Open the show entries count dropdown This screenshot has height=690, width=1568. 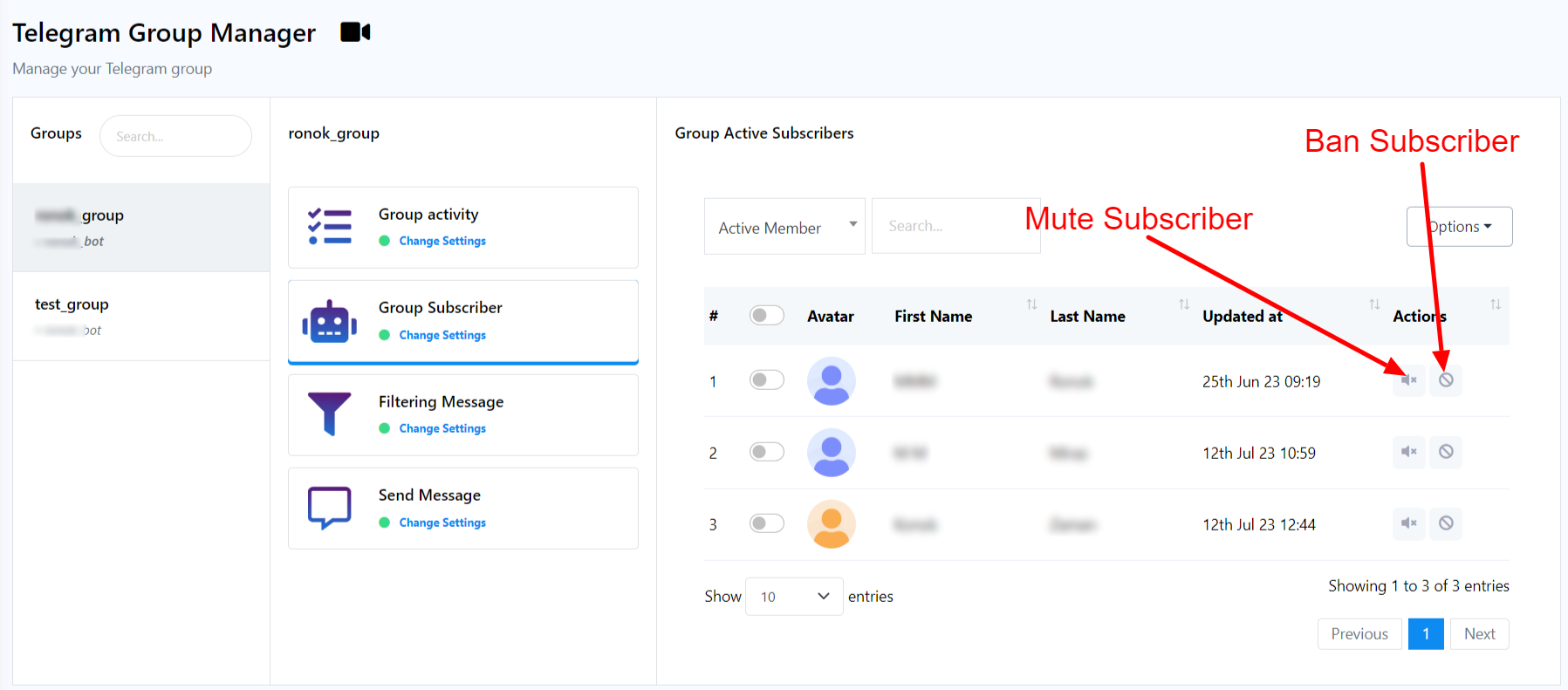click(793, 597)
